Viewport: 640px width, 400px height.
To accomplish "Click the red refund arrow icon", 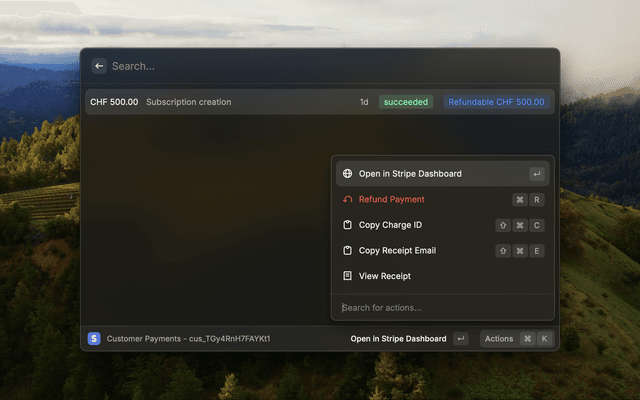I will point(347,199).
